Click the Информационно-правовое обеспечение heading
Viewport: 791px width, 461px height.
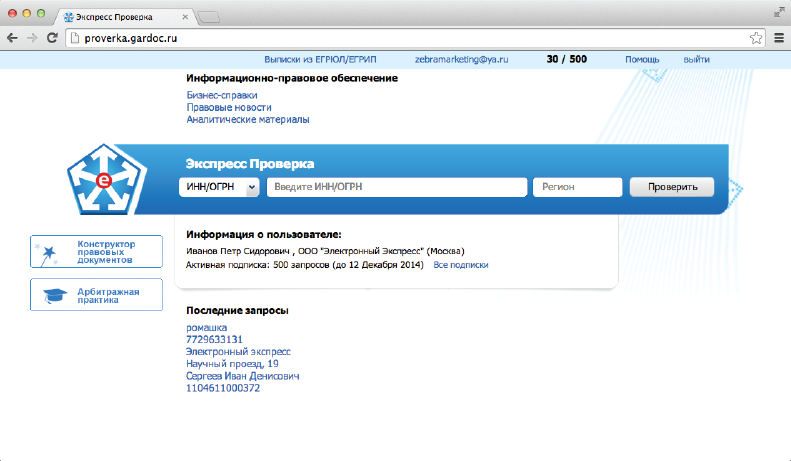tap(292, 78)
